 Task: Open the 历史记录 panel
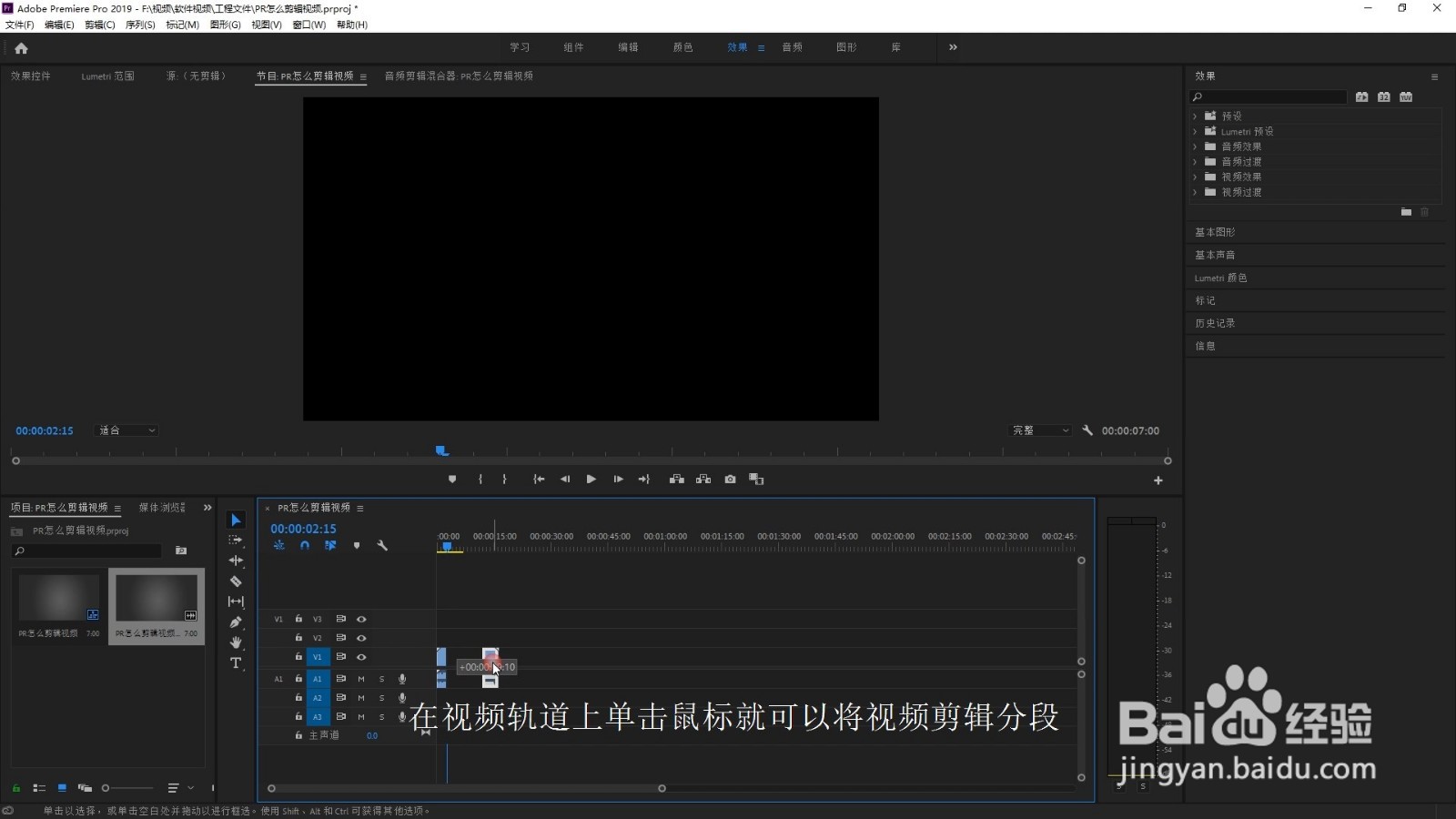click(x=1214, y=322)
